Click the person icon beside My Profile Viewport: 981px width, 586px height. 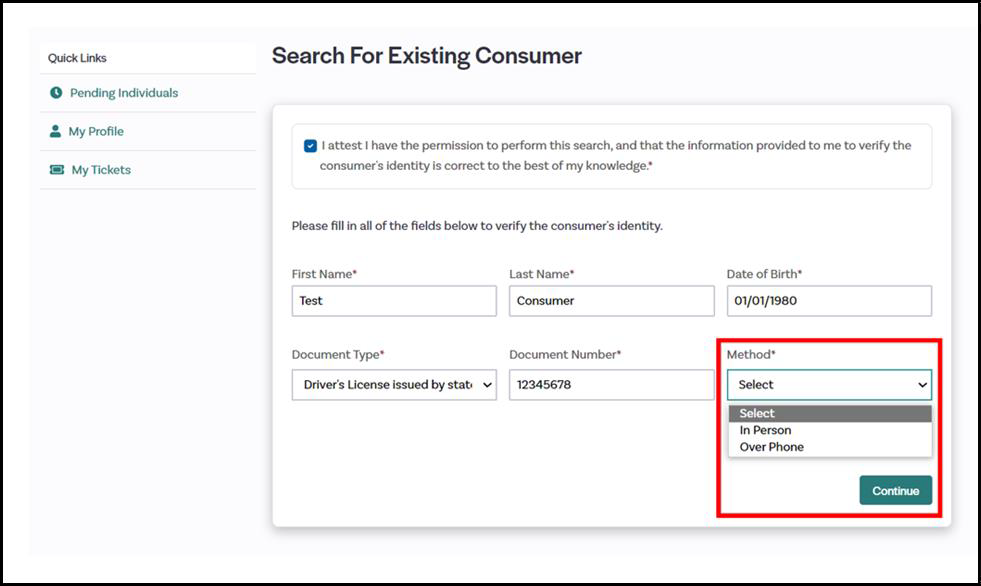pyautogui.click(x=56, y=131)
